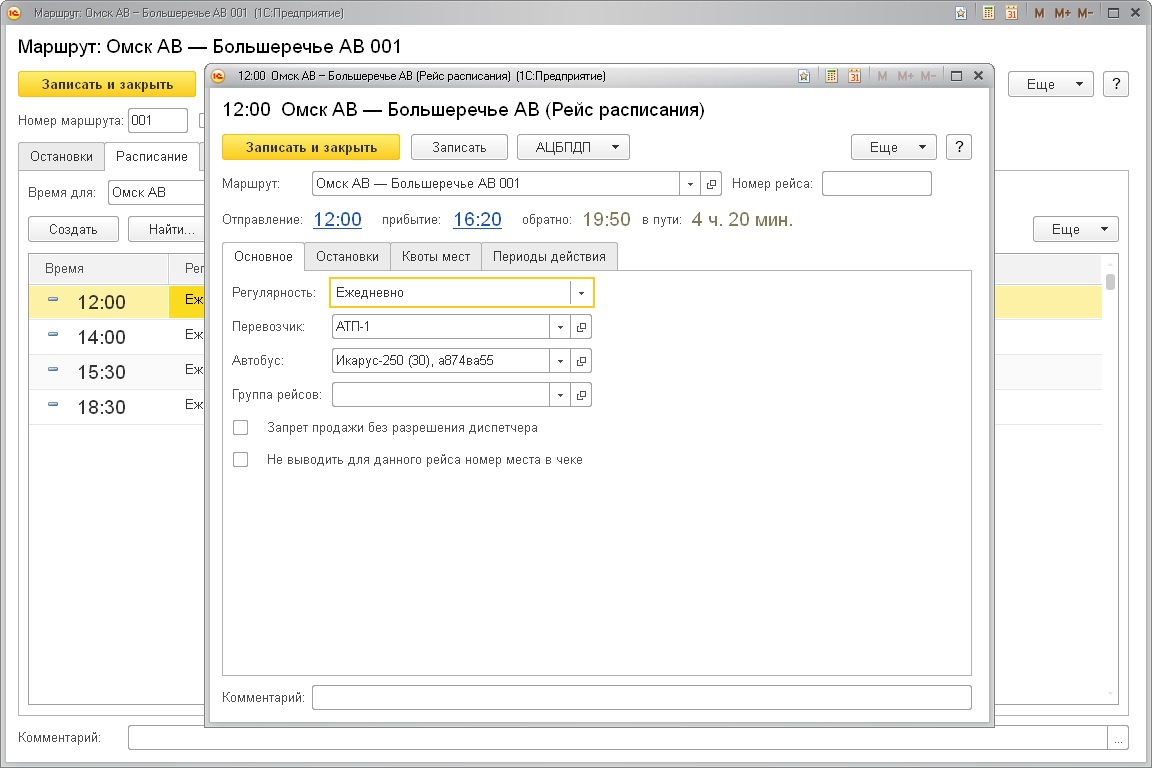Enable Запрет продажи без разрешения диспетчера
Viewport: 1152px width, 768px height.
coord(240,428)
